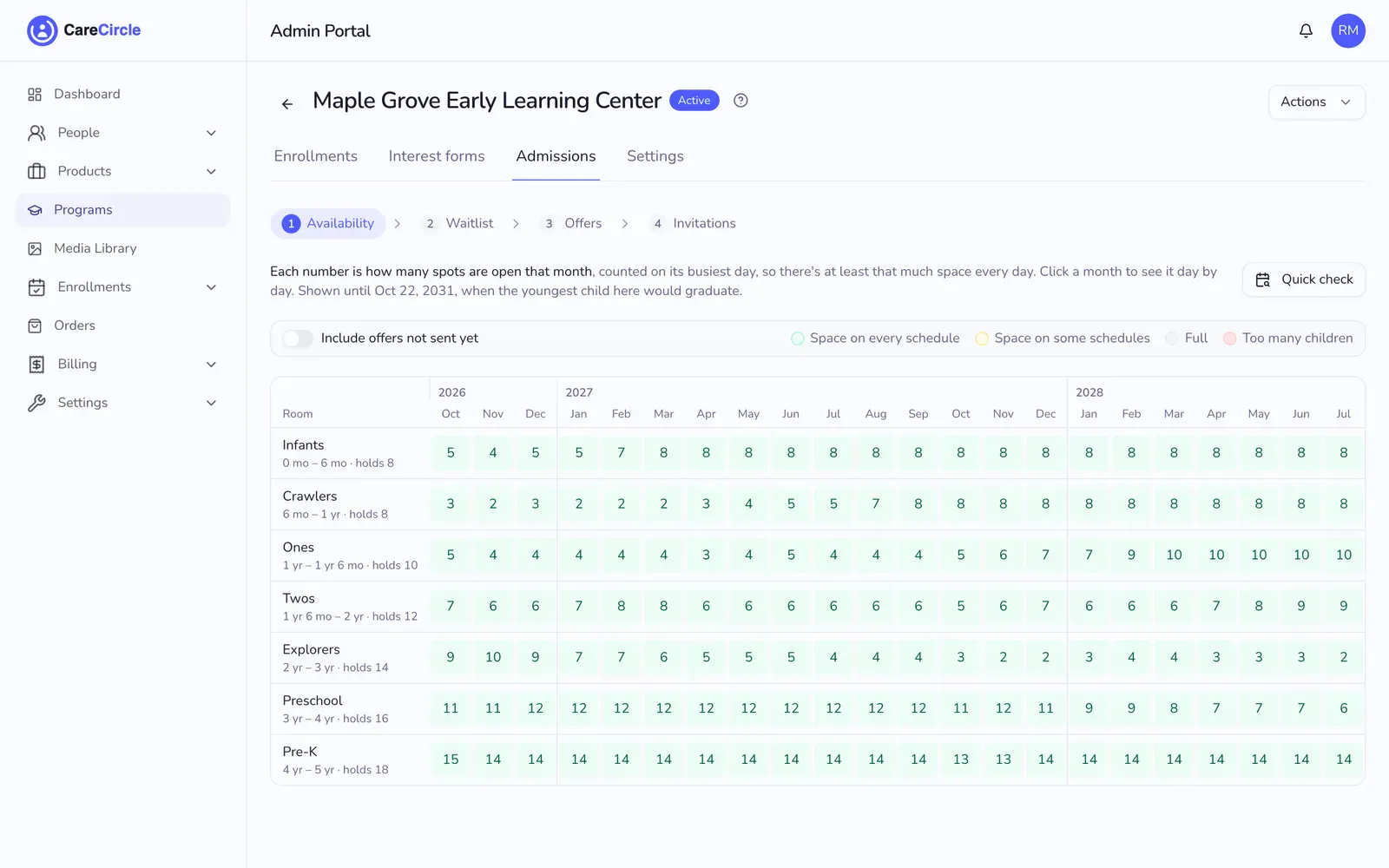Click the Programs graduation cap icon
Image resolution: width=1389 pixels, height=868 pixels.
click(35, 210)
